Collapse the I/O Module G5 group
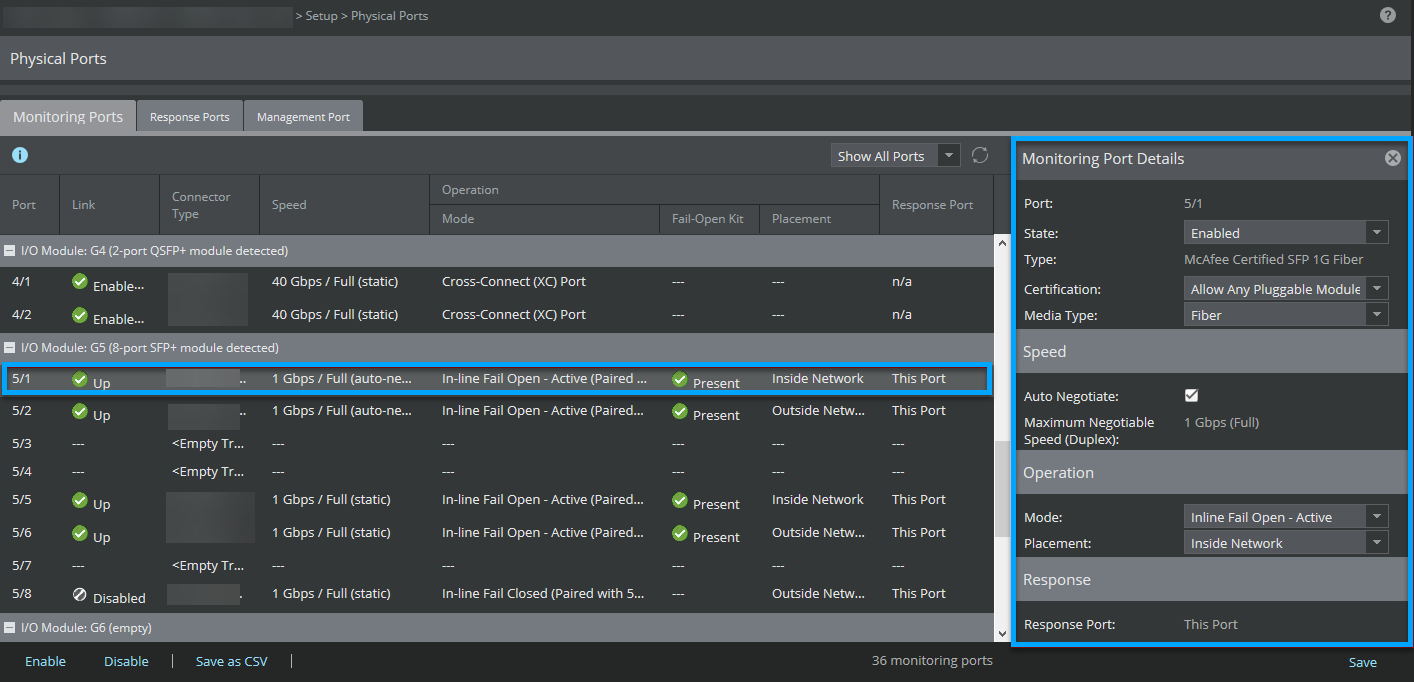This screenshot has width=1414, height=682. tap(10, 348)
